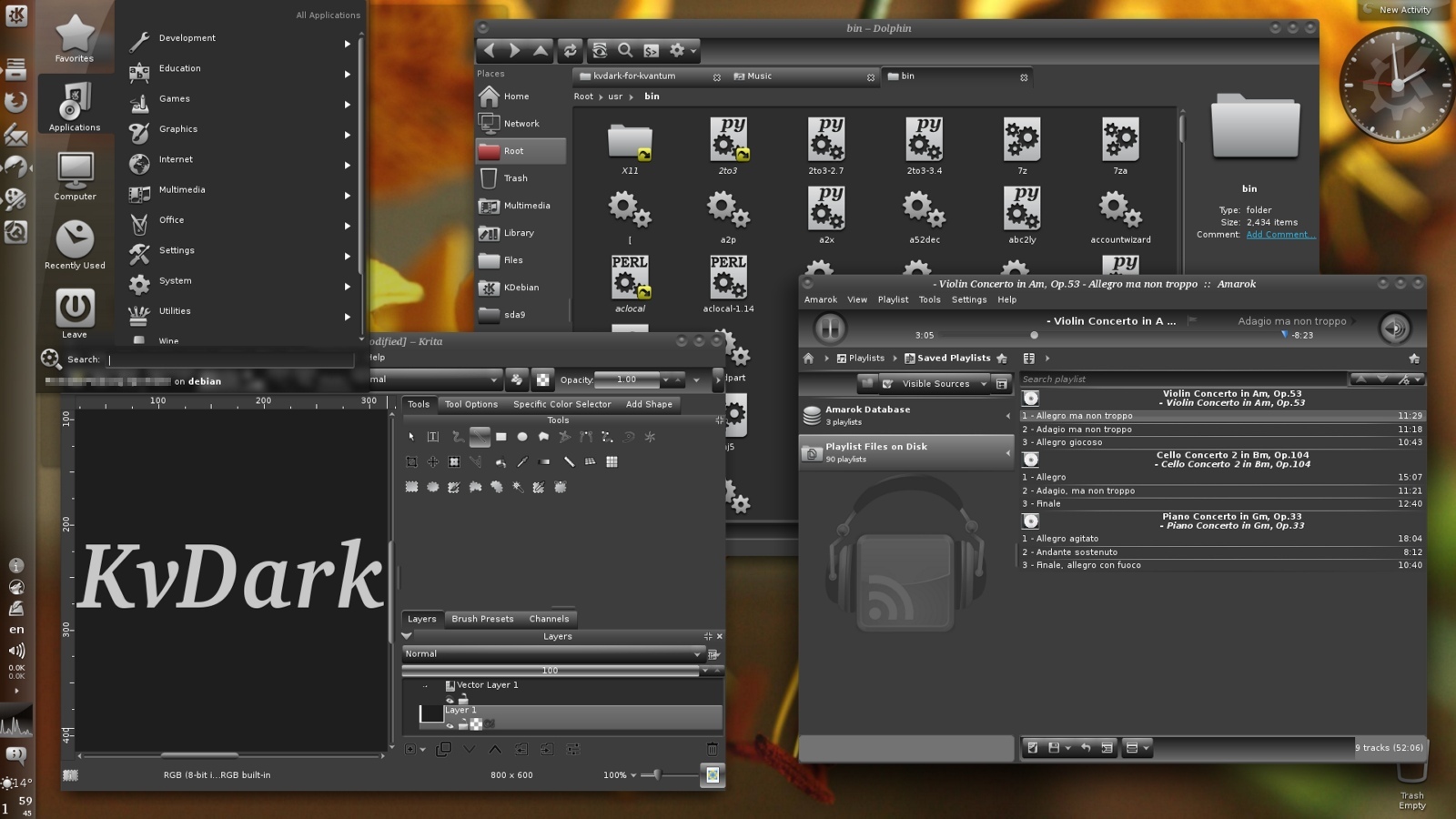Select the Crop tool in Krita toolbox
Viewport: 1456px width, 819px height.
pyautogui.click(x=411, y=461)
